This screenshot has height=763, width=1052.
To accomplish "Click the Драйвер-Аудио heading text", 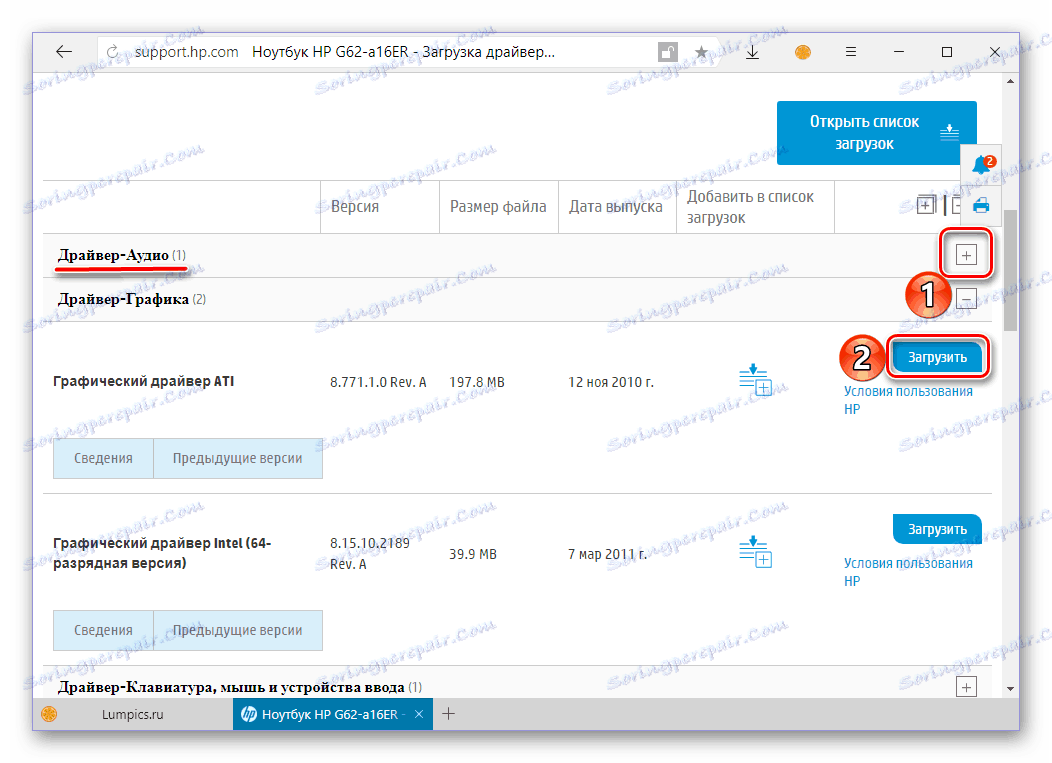I will click(113, 255).
